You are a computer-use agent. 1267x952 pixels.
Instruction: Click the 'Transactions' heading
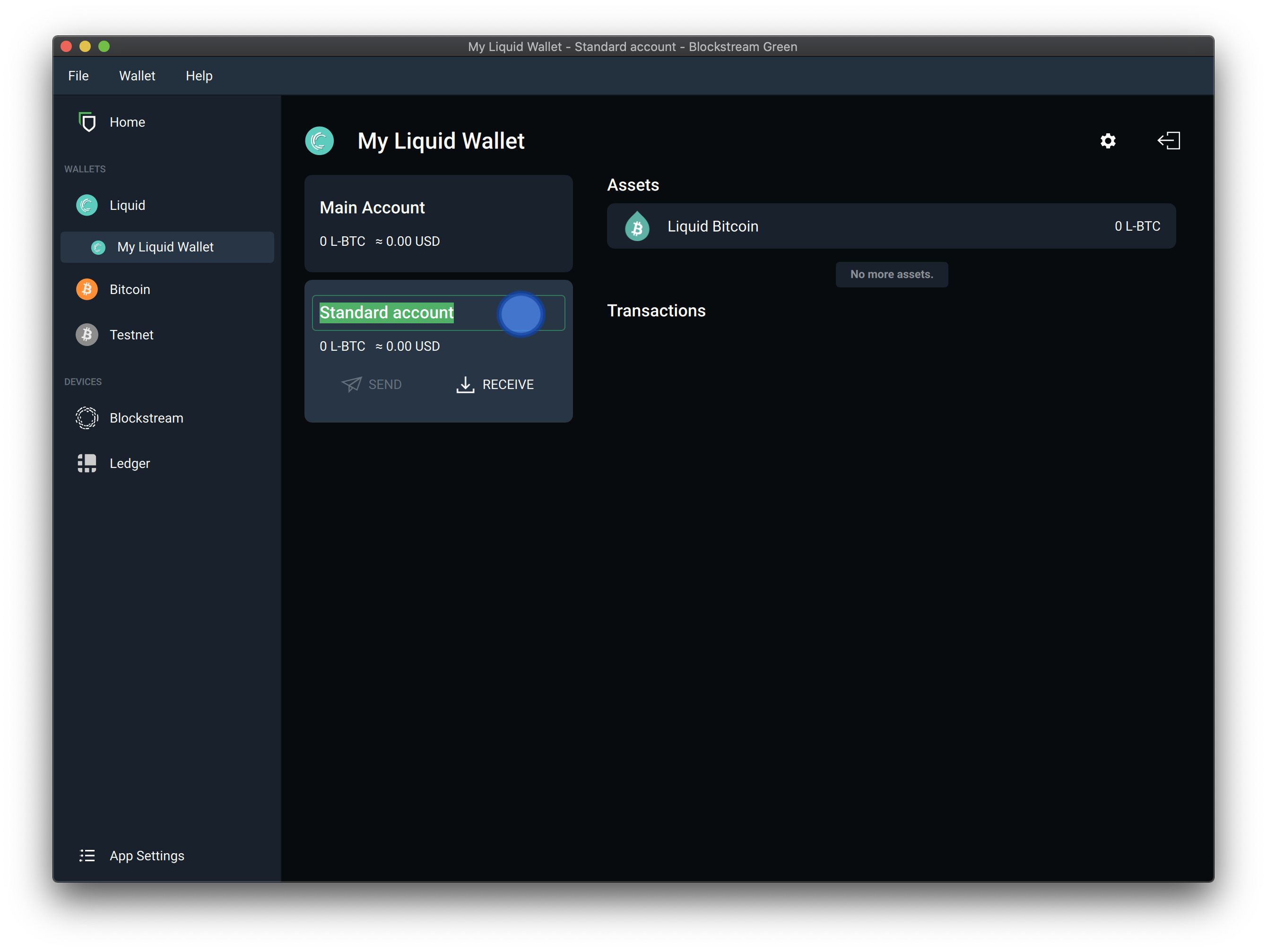click(x=656, y=311)
